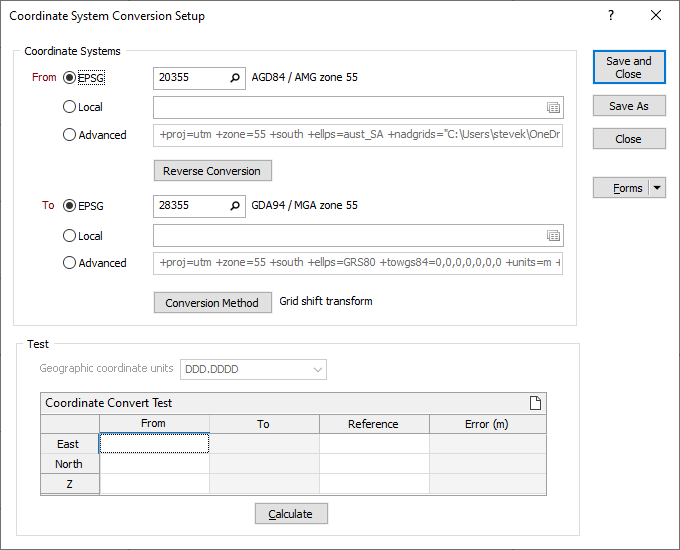Click the search icon in From EPSG field
Viewport: 680px width, 550px height.
coord(235,77)
